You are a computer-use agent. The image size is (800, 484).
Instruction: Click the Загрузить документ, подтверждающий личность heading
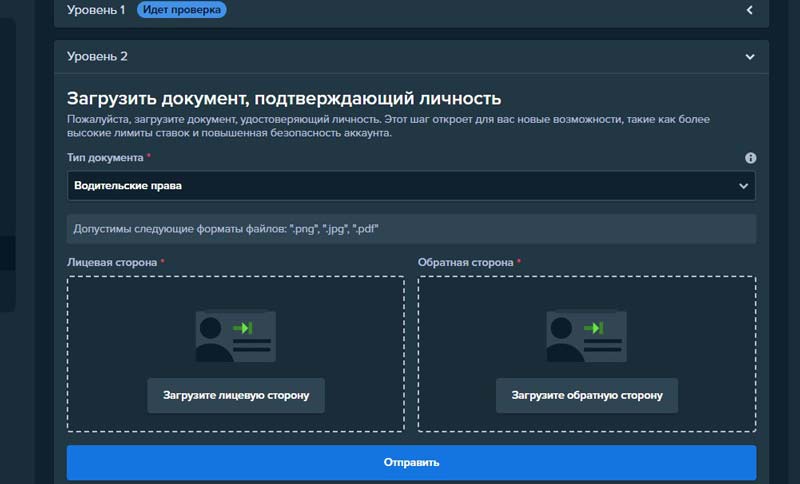pyautogui.click(x=284, y=98)
